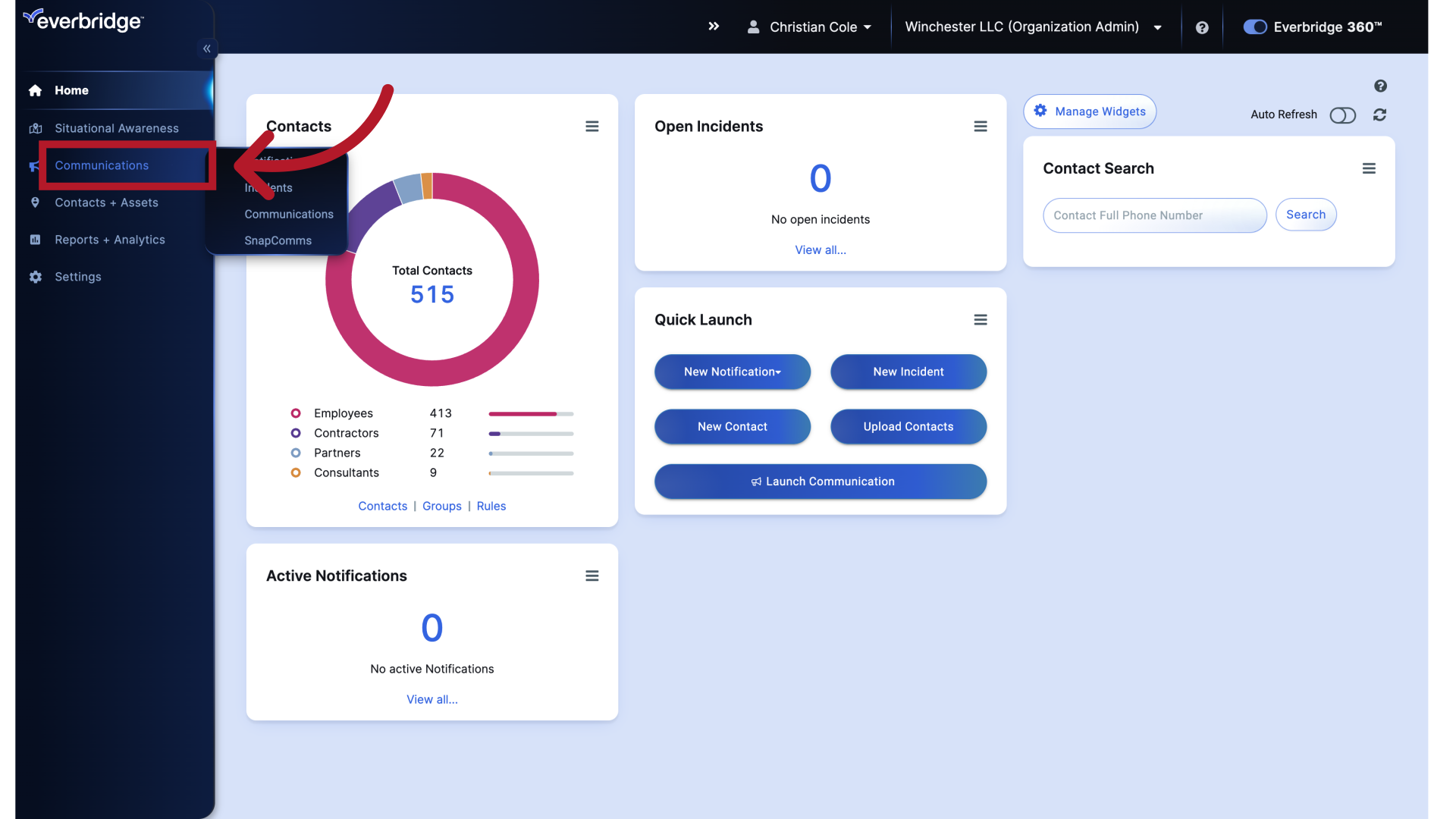The image size is (1456, 819).
Task: Open the Home icon in the sidebar
Action: pyautogui.click(x=36, y=90)
